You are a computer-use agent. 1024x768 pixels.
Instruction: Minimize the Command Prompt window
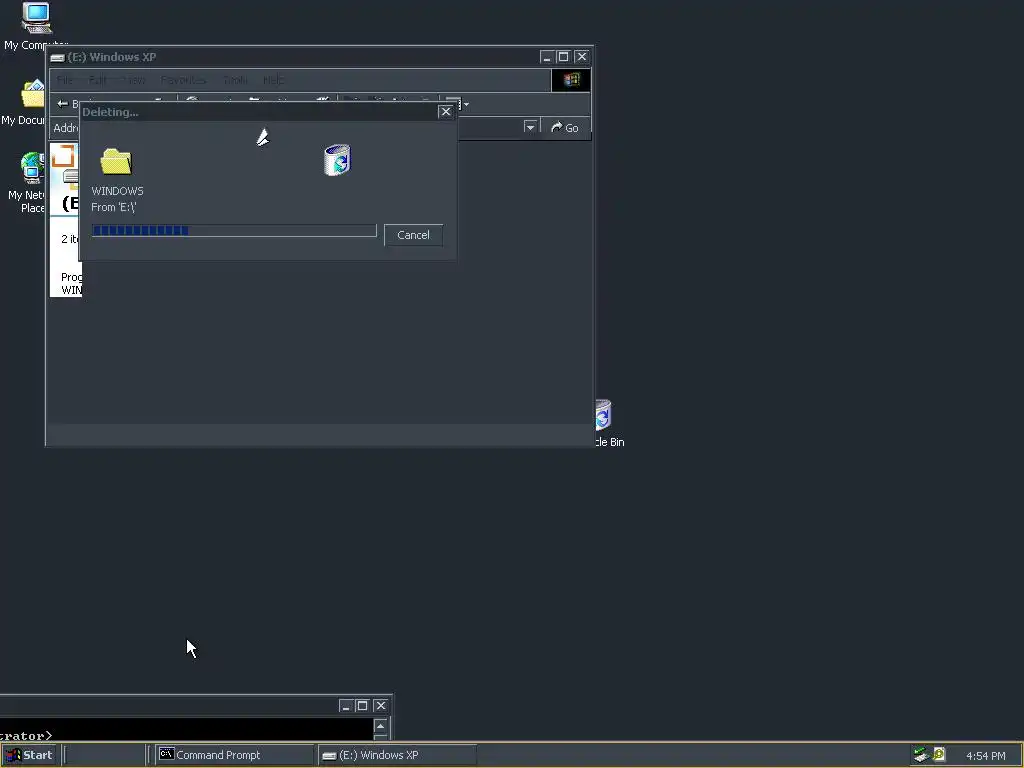click(346, 706)
